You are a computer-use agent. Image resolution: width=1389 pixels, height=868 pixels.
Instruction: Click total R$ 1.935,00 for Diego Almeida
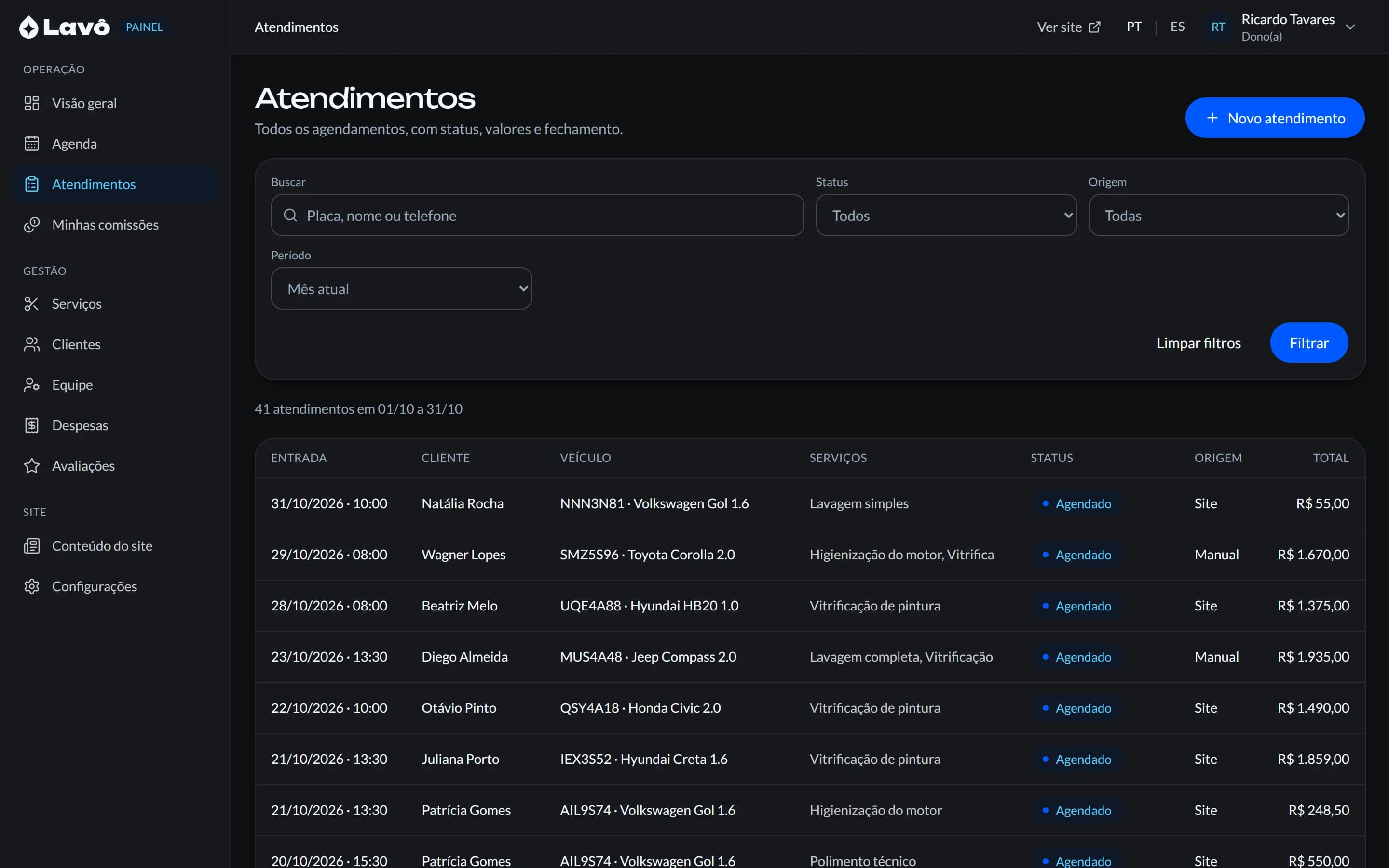[x=1313, y=657]
